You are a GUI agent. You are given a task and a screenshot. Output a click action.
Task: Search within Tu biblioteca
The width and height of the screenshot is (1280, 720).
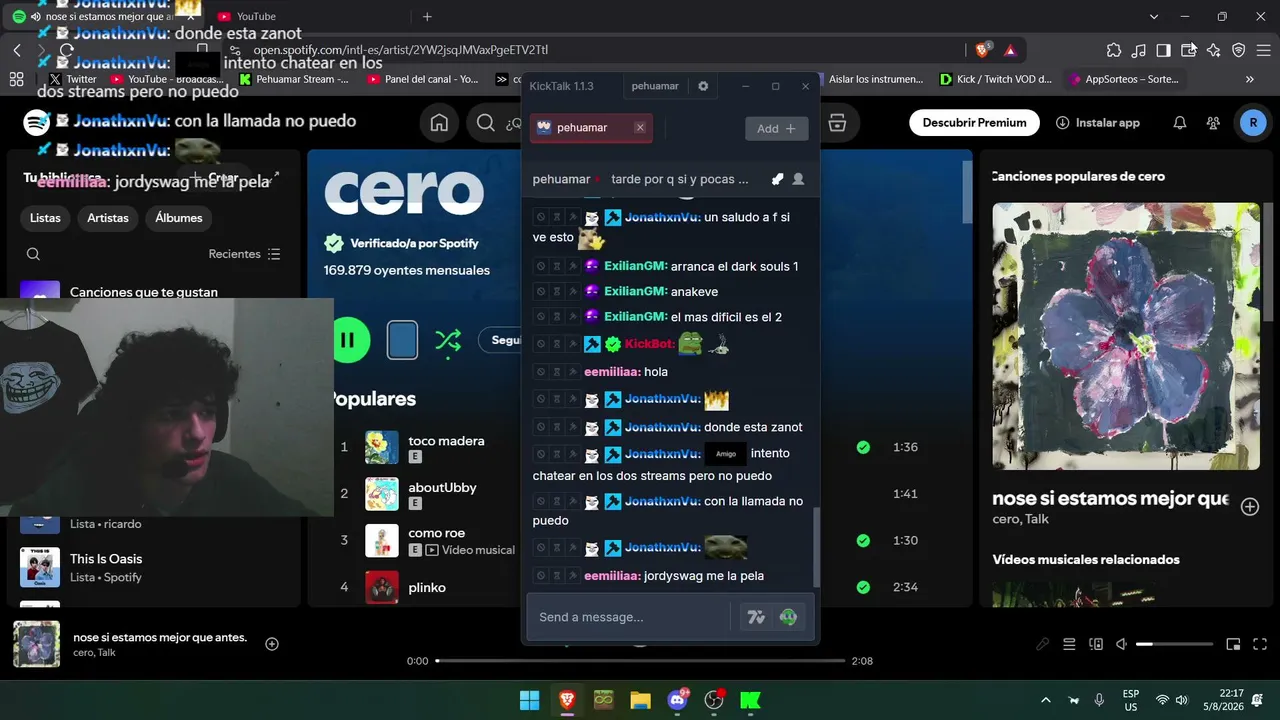[x=34, y=254]
